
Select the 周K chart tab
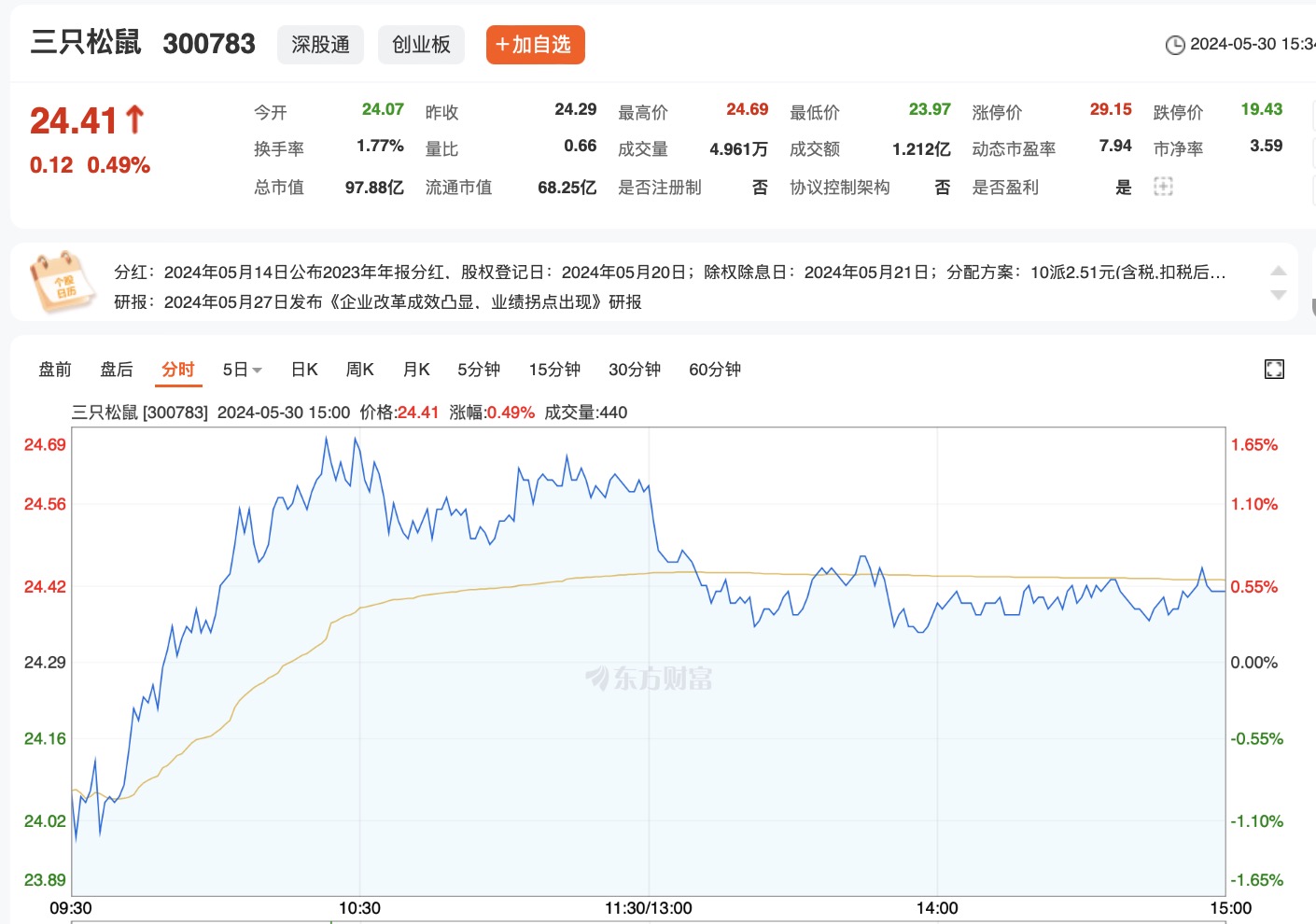[359, 370]
